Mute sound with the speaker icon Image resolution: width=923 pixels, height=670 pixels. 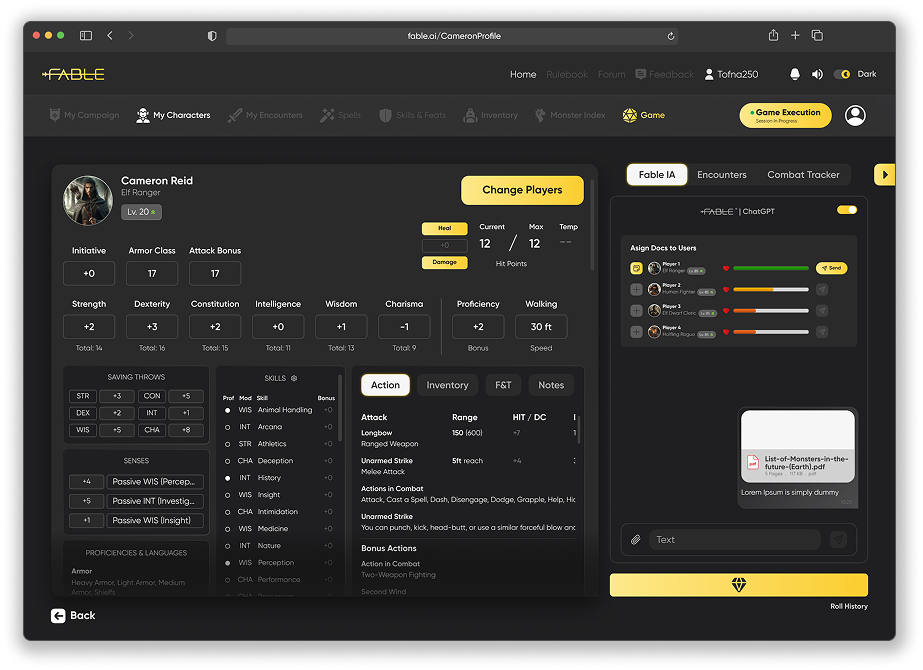click(x=817, y=74)
